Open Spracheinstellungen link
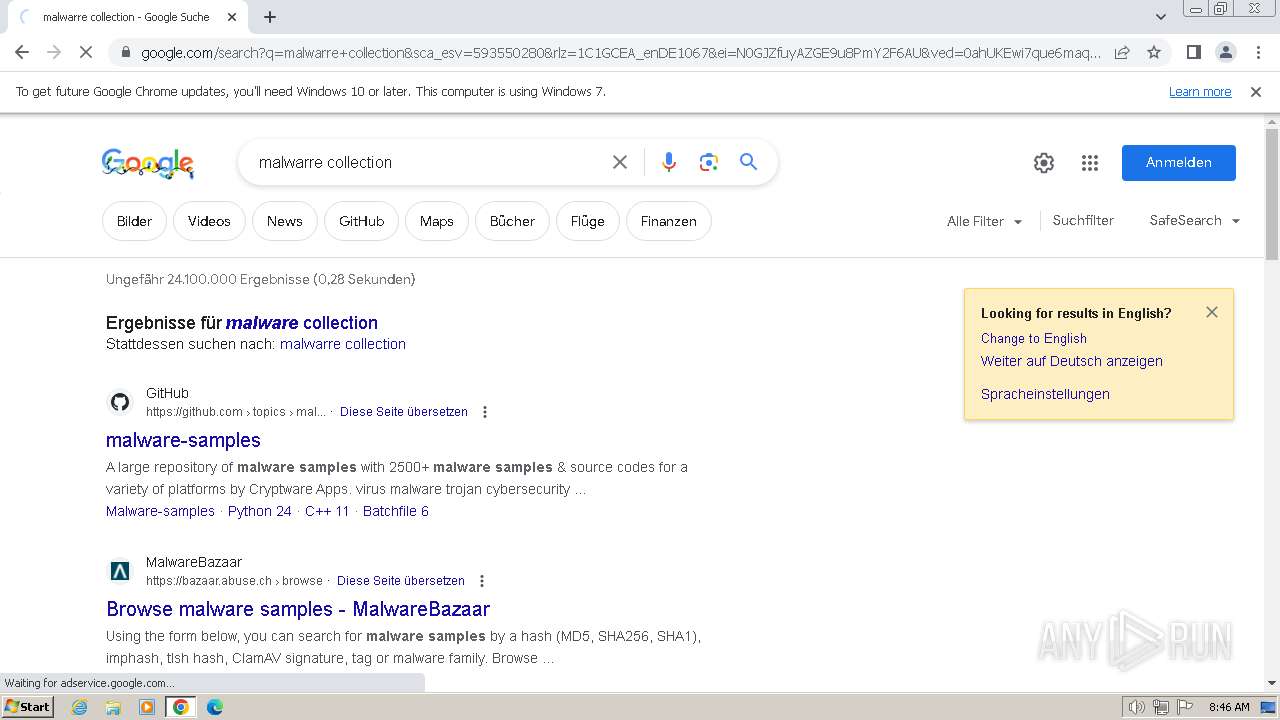This screenshot has width=1280, height=720. pos(1045,394)
